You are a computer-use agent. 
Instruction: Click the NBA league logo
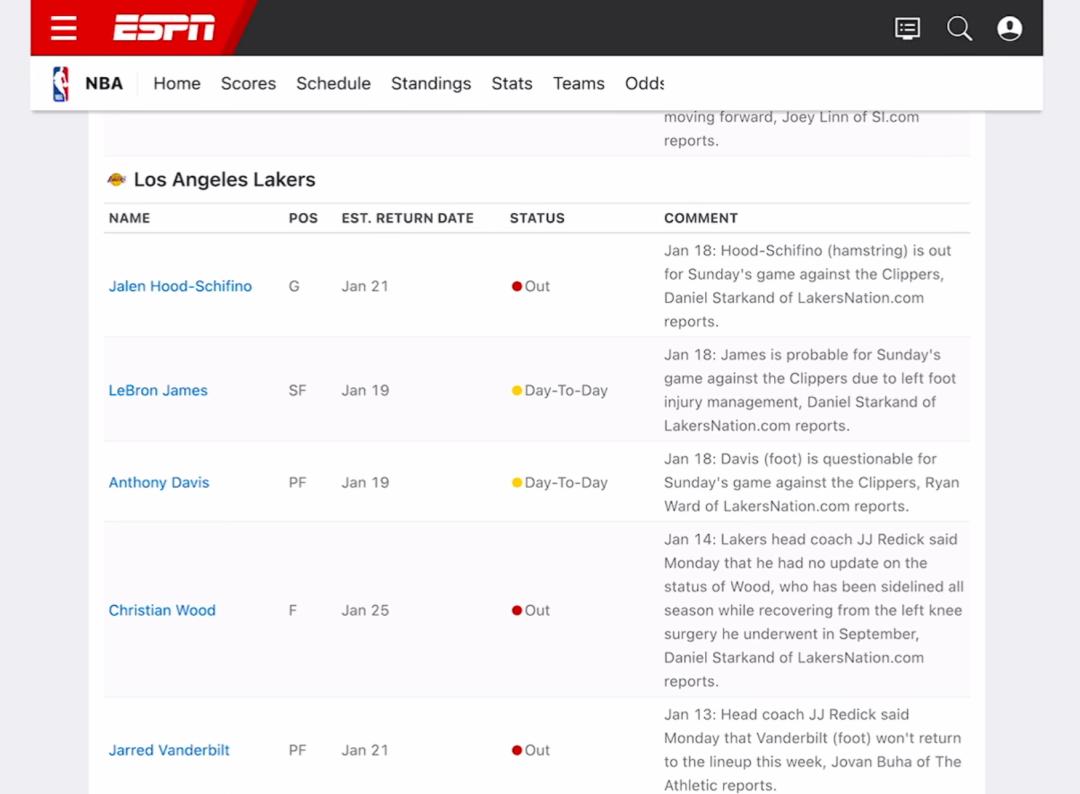[x=61, y=83]
